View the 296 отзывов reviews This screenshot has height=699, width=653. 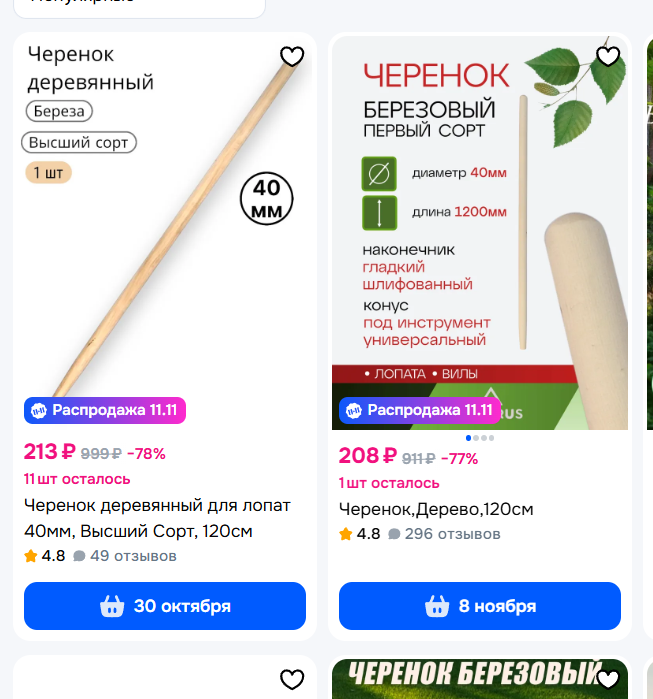tap(444, 534)
